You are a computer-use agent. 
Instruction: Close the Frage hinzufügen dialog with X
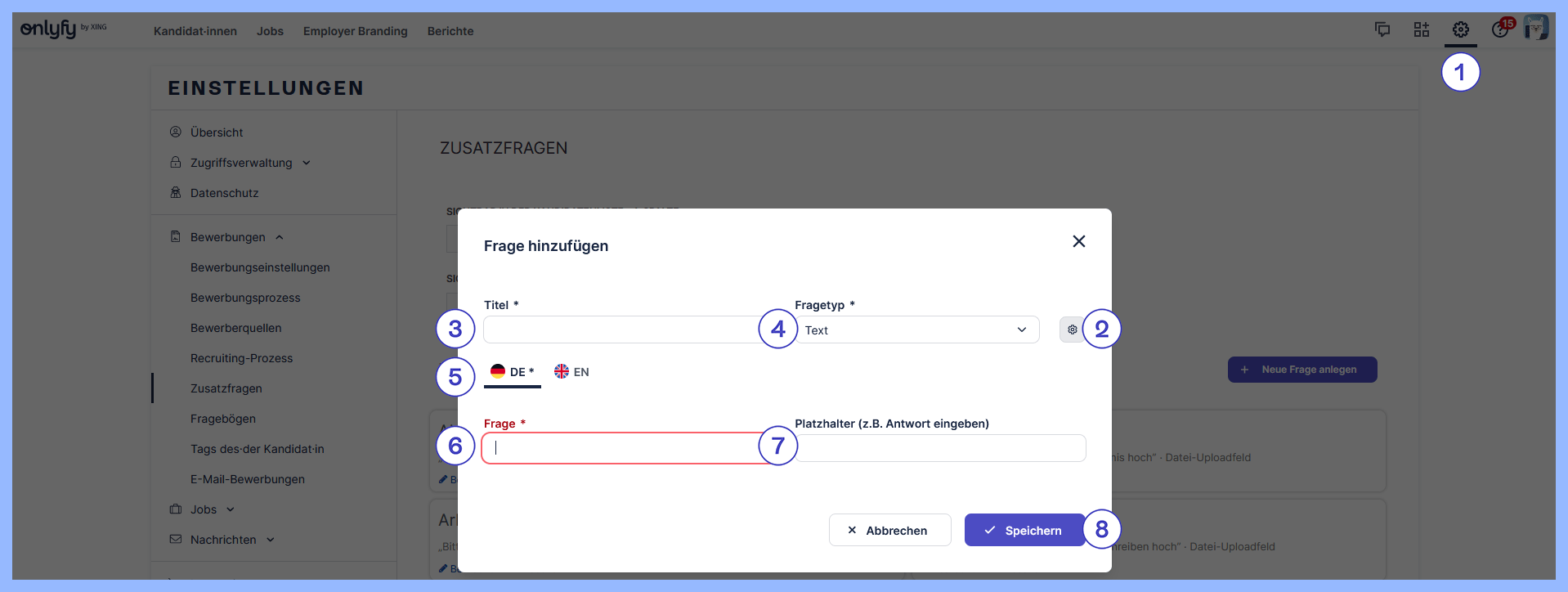[x=1078, y=241]
